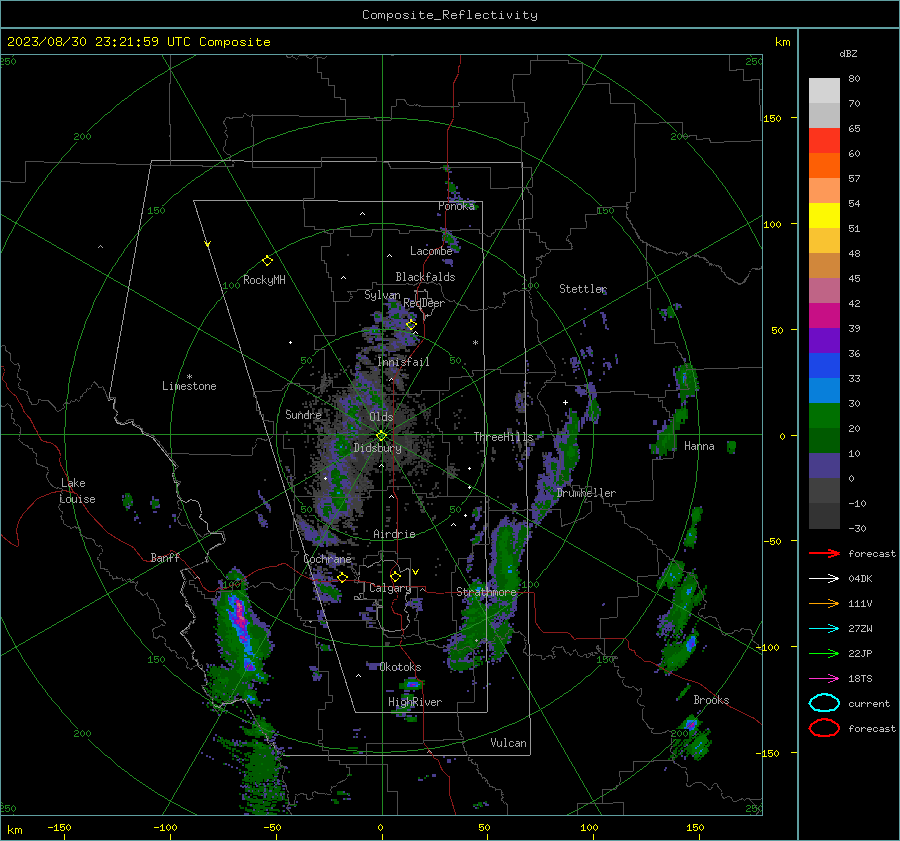Click the yellow diamond marker above Calgary
Viewport: 900px width, 841px height.
(395, 576)
